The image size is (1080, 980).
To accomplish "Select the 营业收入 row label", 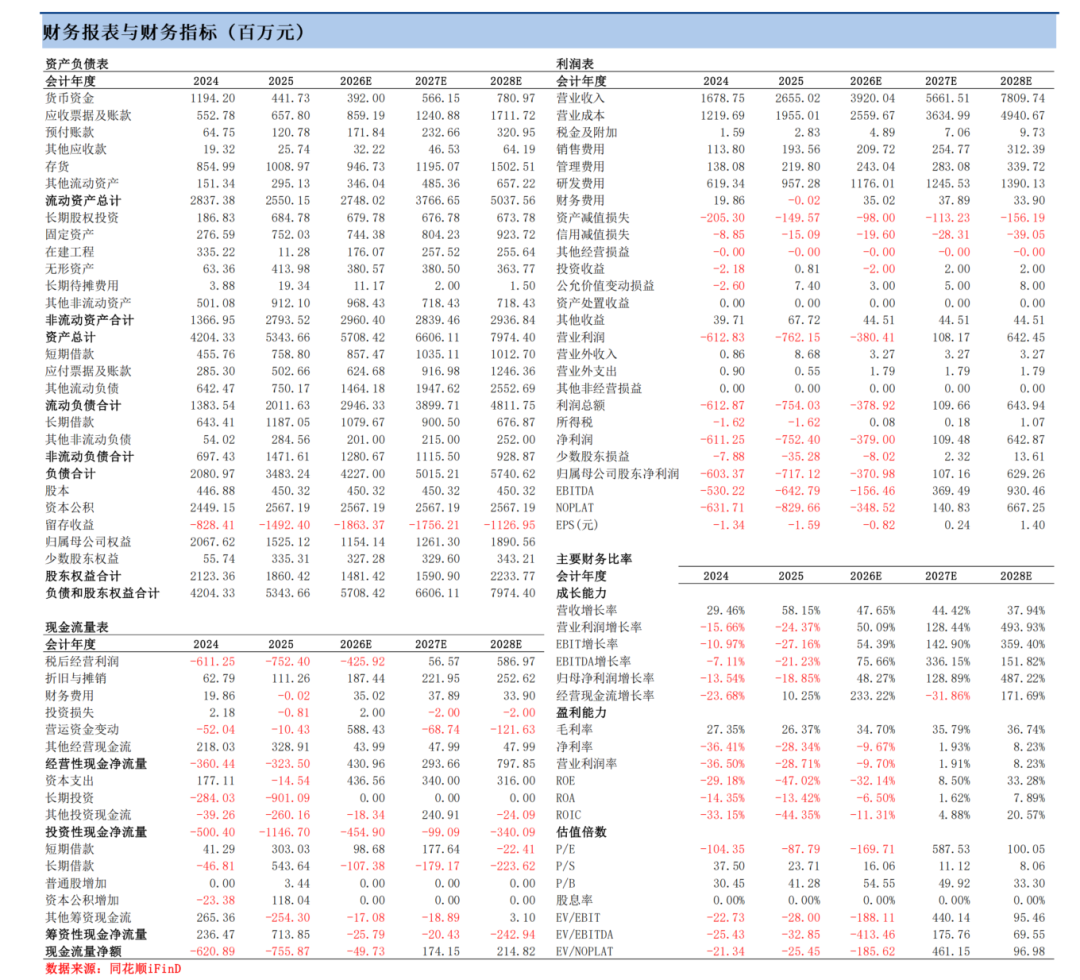I will [580, 98].
